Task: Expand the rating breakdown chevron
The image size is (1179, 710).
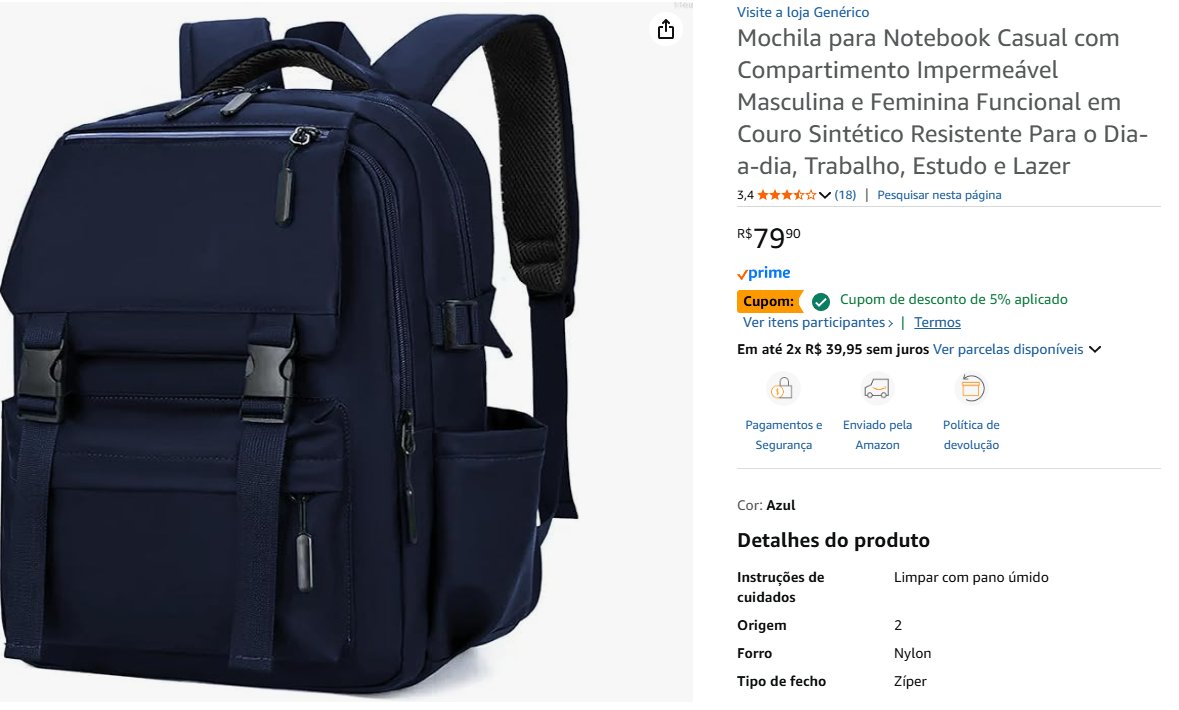Action: [825, 196]
